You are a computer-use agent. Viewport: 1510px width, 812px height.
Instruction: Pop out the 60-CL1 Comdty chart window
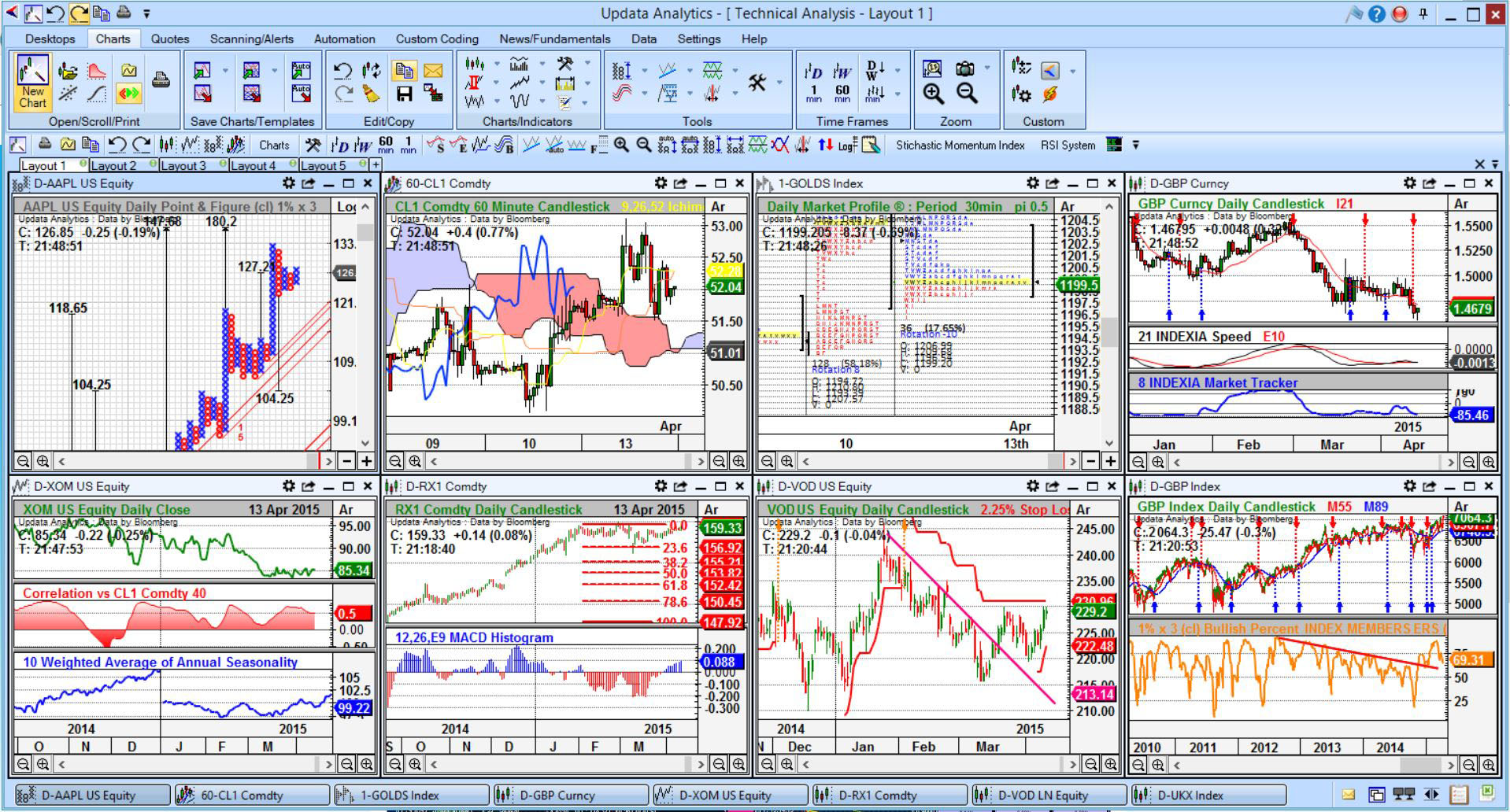pyautogui.click(x=680, y=183)
